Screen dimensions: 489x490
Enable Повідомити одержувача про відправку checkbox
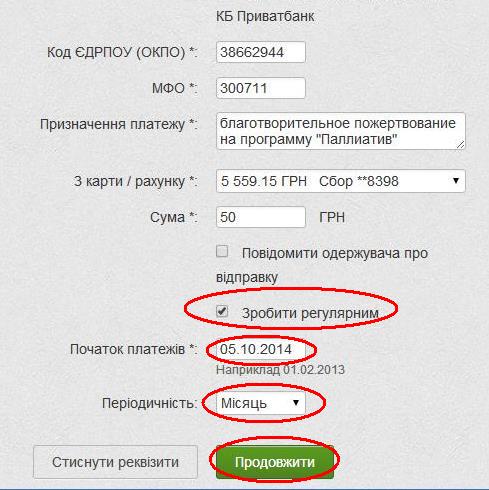[222, 251]
